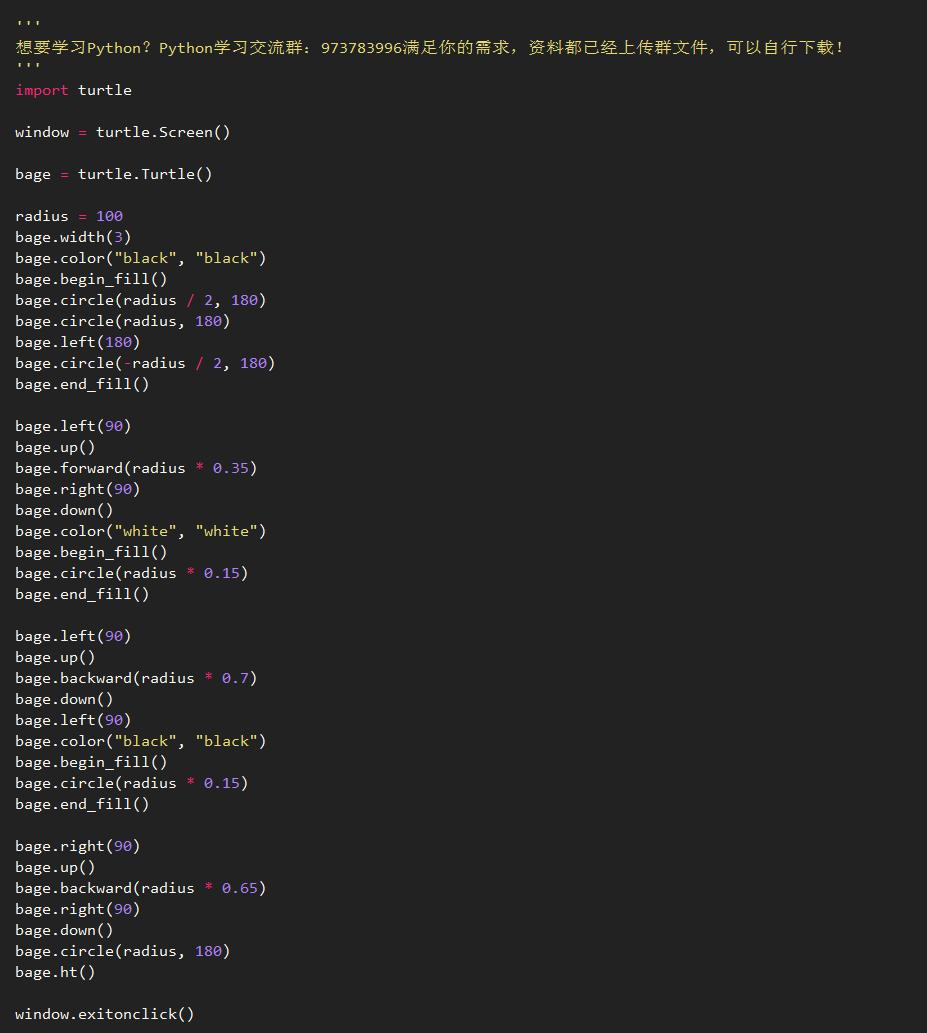
Task: Click the first "white" string literal
Action: point(145,531)
